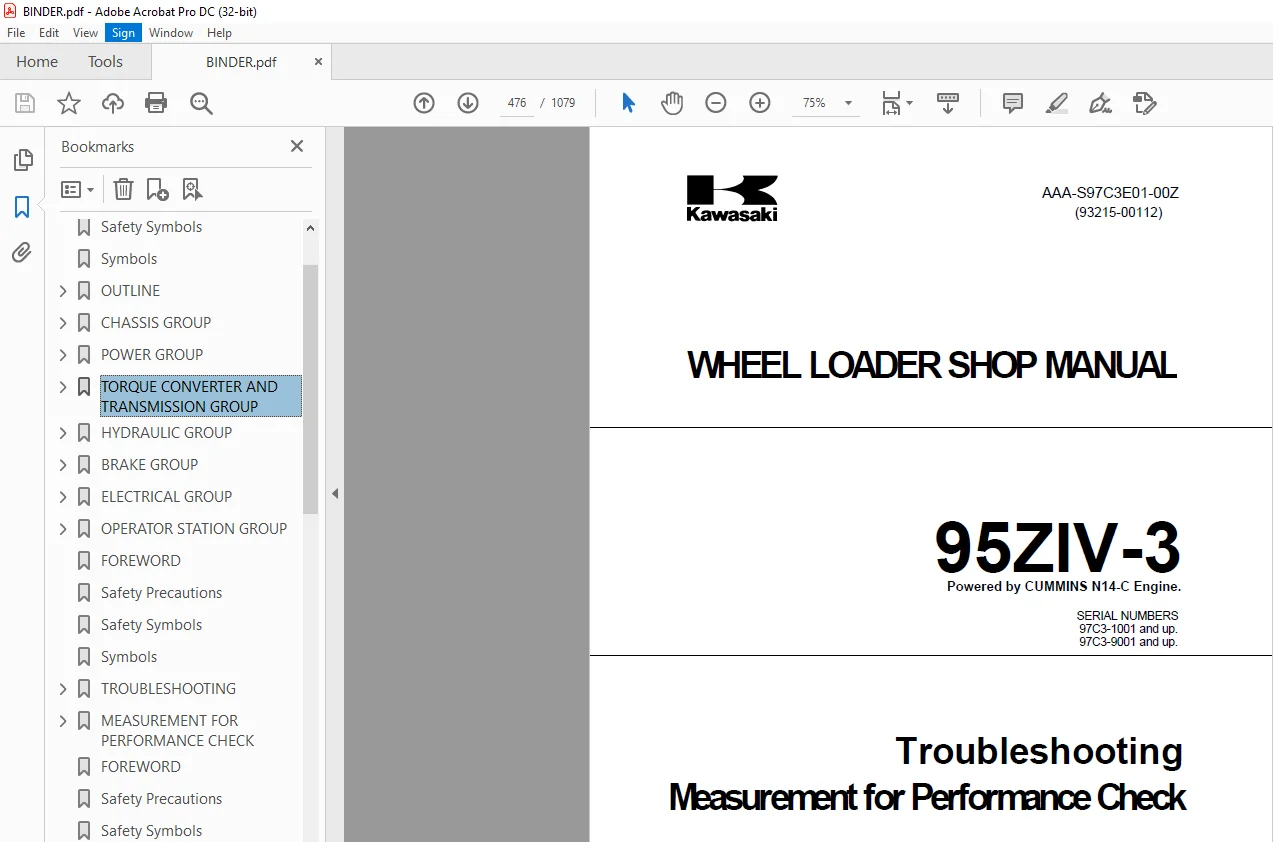Screen dimensions: 1273x842
Task: Open the sign document pen tool
Action: (1101, 103)
